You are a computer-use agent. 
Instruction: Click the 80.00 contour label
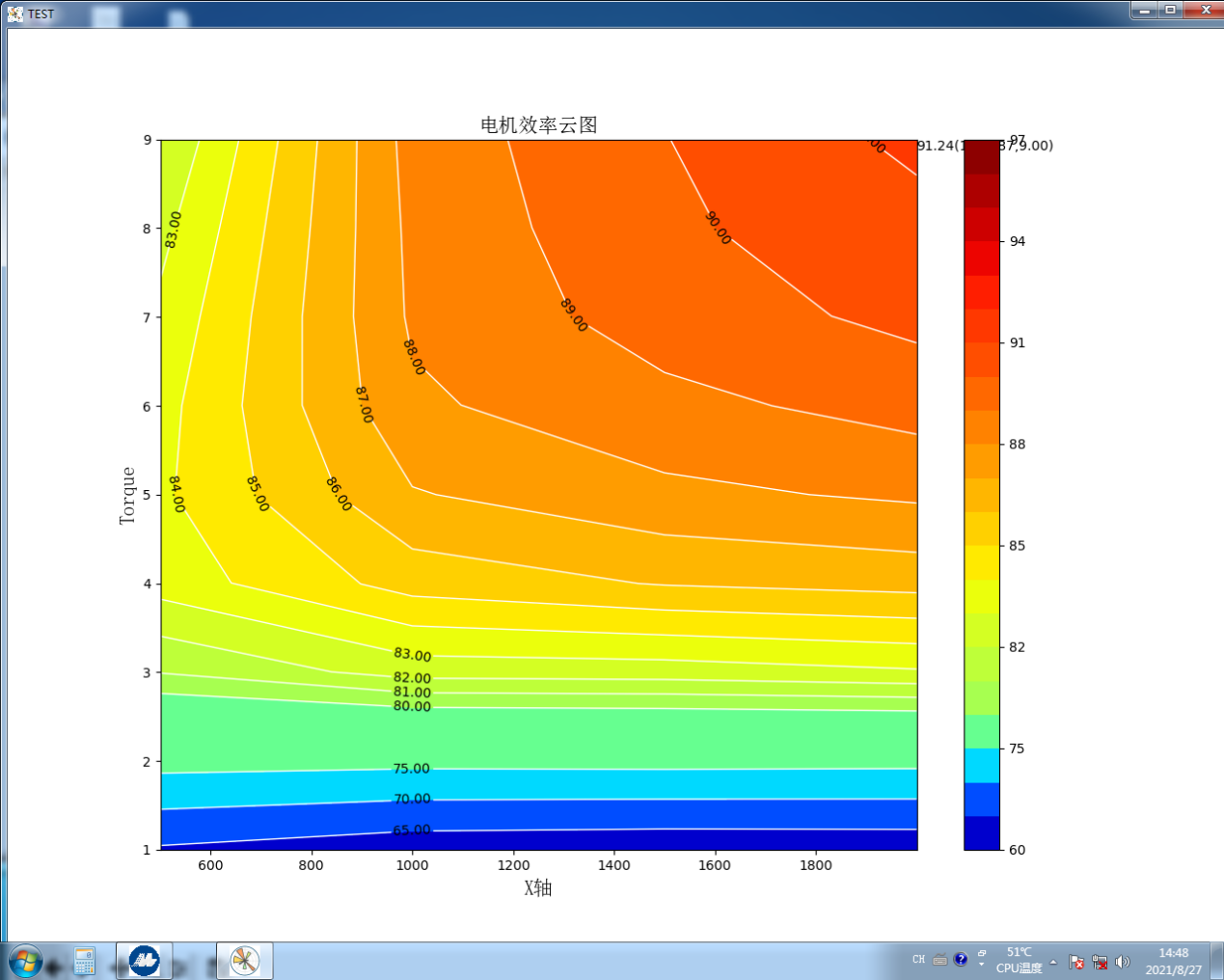click(x=412, y=706)
